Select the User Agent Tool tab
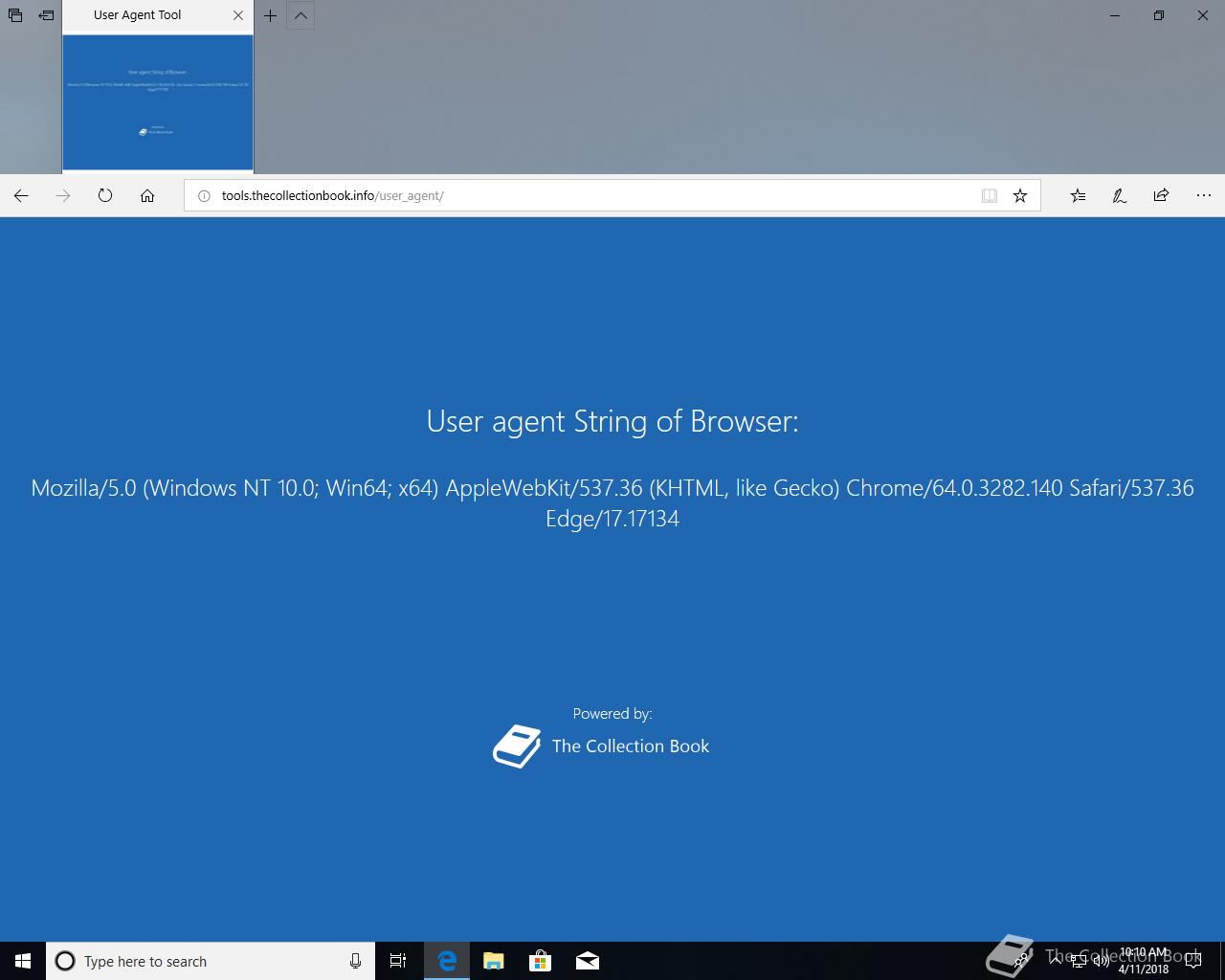This screenshot has height=980, width=1225. coord(138,15)
